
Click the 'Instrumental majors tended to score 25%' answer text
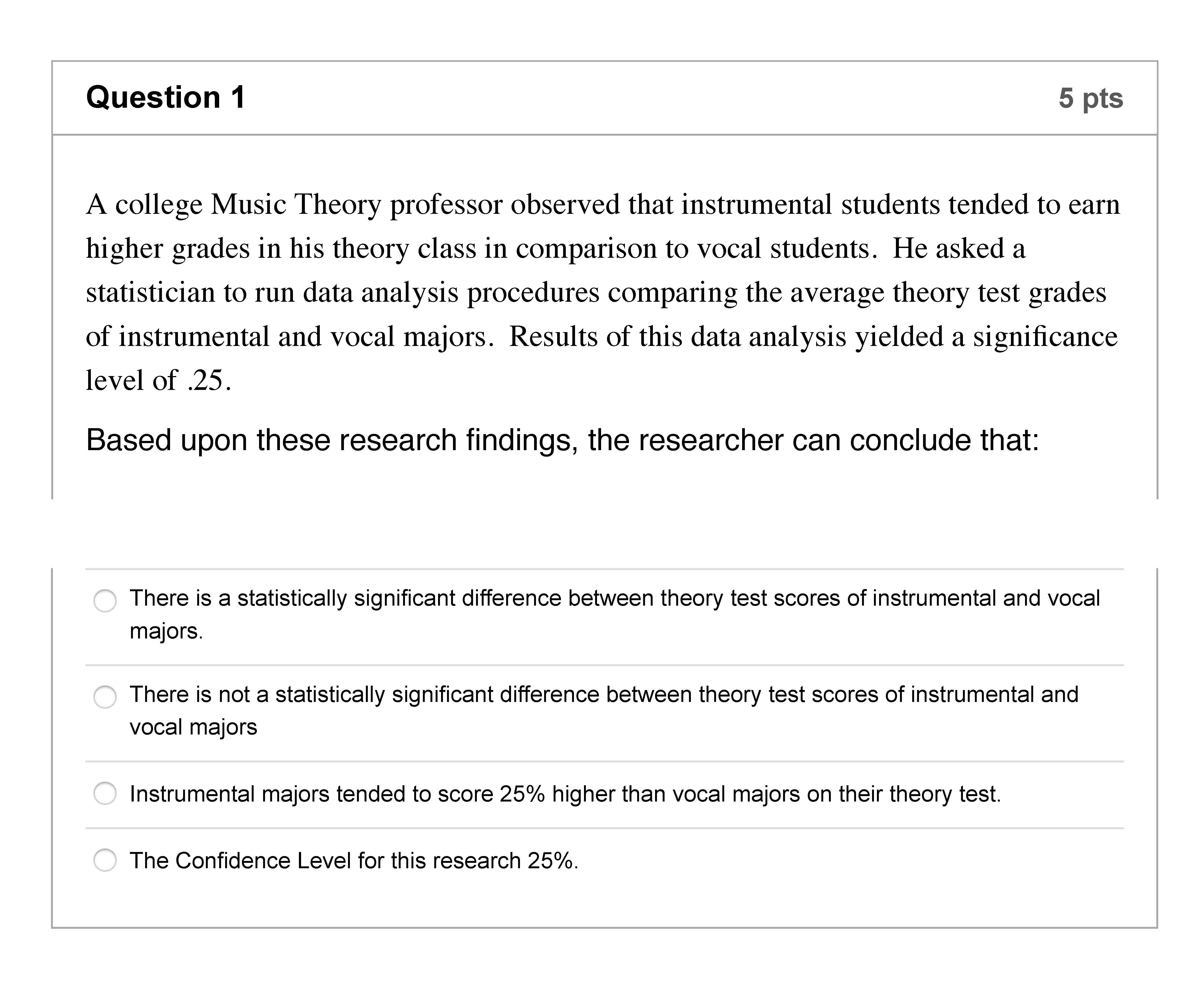point(565,794)
